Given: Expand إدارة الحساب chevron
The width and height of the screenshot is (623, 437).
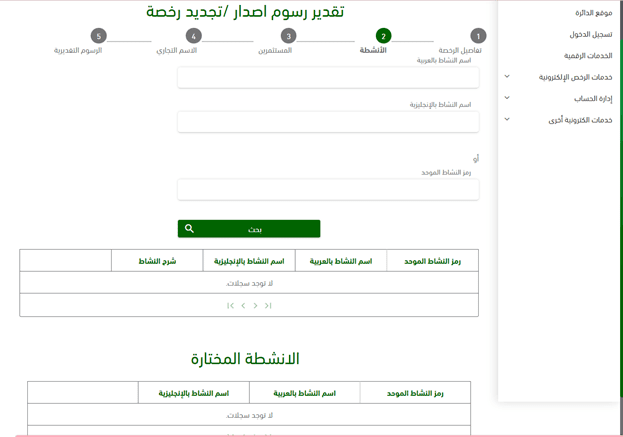Looking at the screenshot, I should [507, 98].
